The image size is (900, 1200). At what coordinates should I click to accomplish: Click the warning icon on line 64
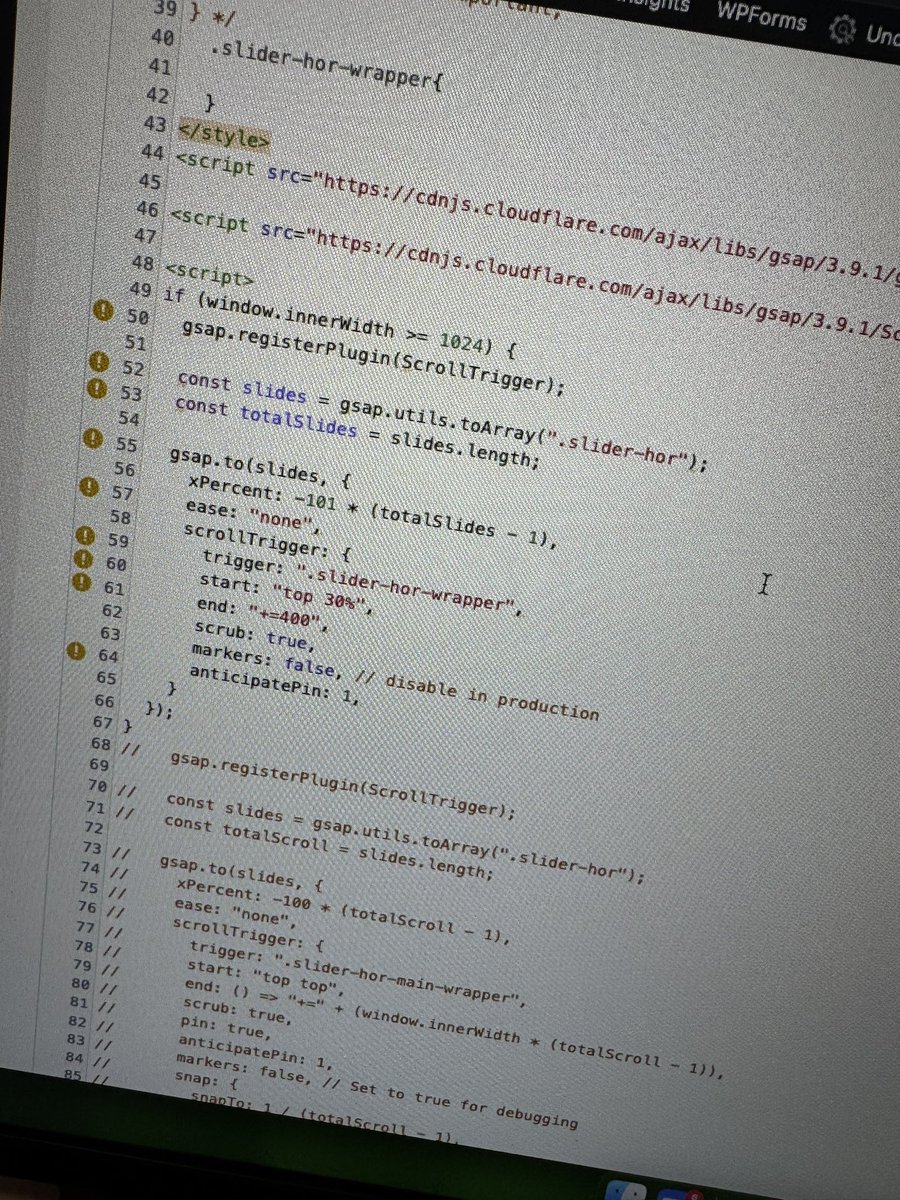76,651
